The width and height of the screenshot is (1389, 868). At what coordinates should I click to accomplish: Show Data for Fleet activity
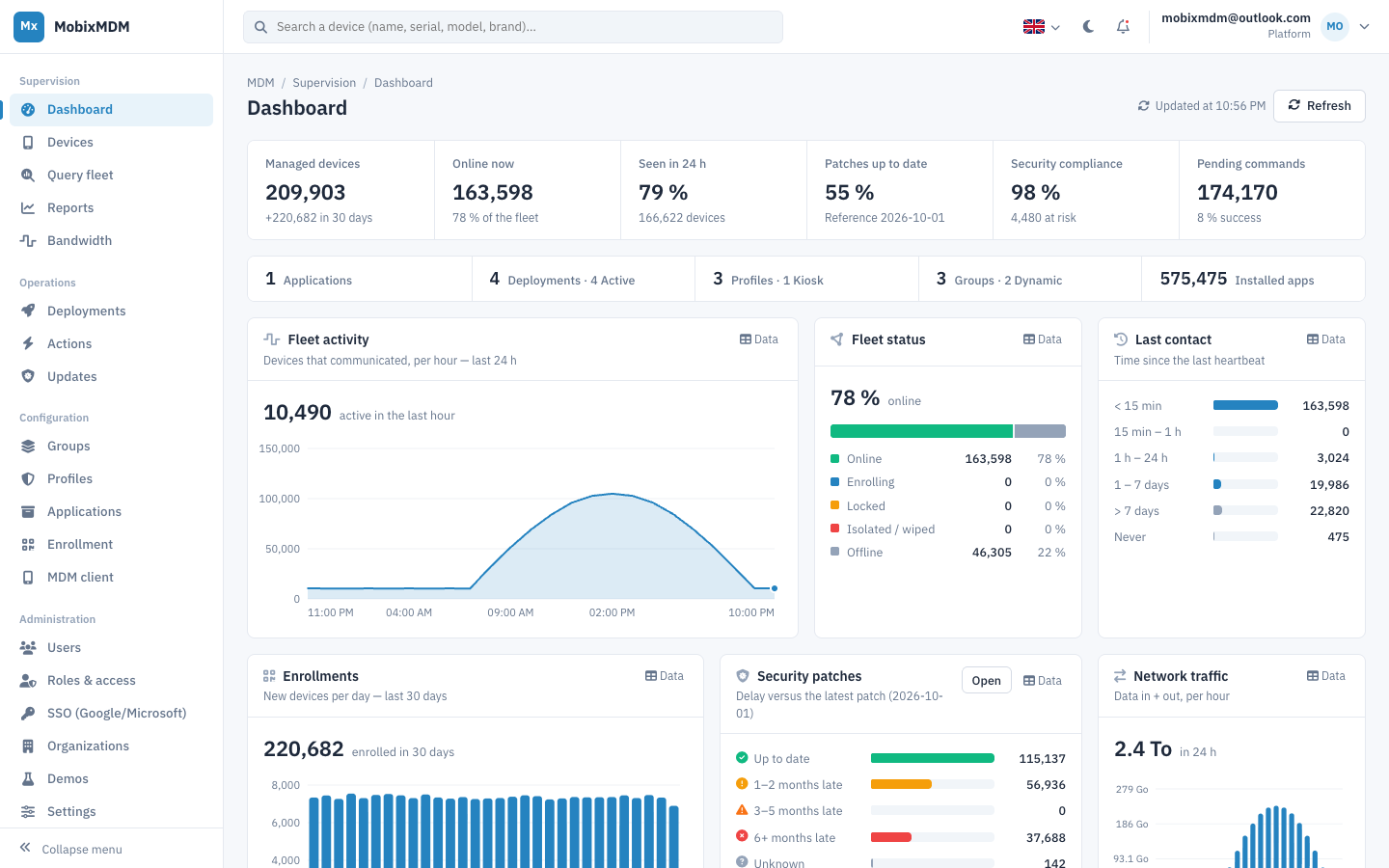(x=759, y=339)
